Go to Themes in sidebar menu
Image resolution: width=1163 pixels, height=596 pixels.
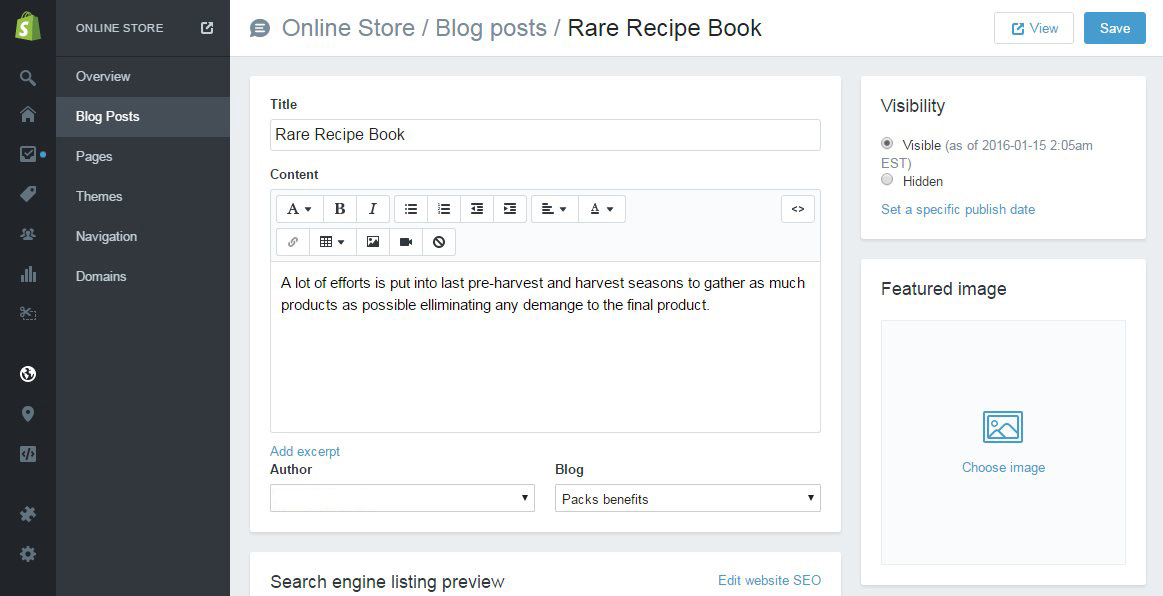point(99,196)
